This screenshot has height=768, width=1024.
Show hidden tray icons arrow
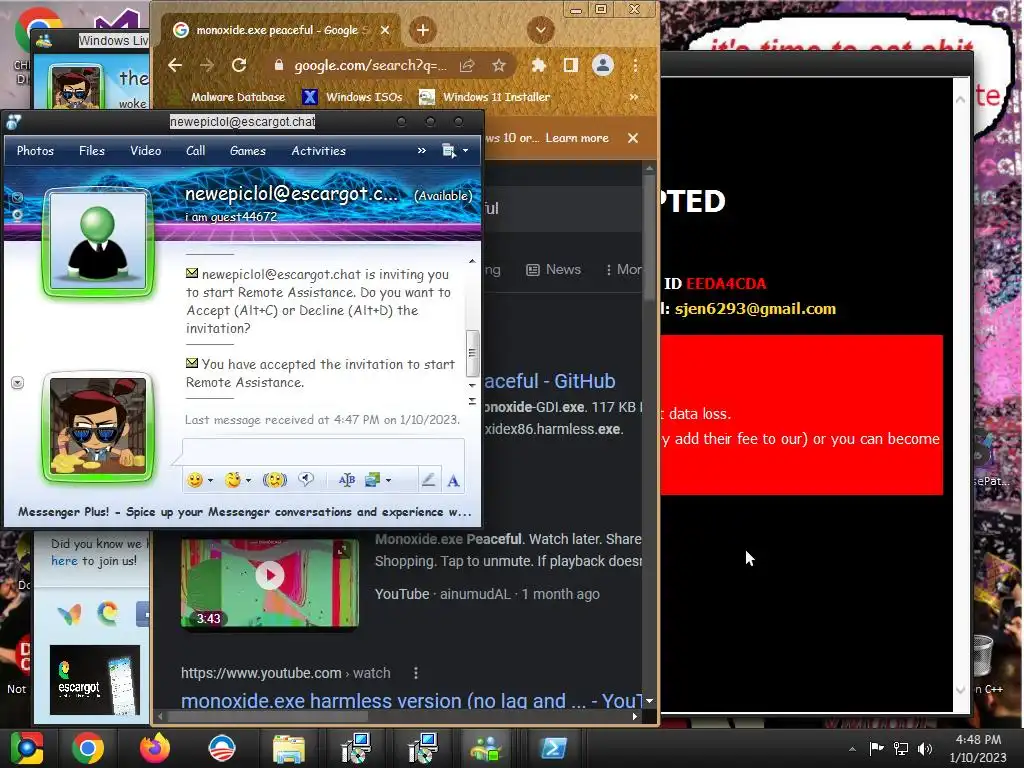pos(852,749)
